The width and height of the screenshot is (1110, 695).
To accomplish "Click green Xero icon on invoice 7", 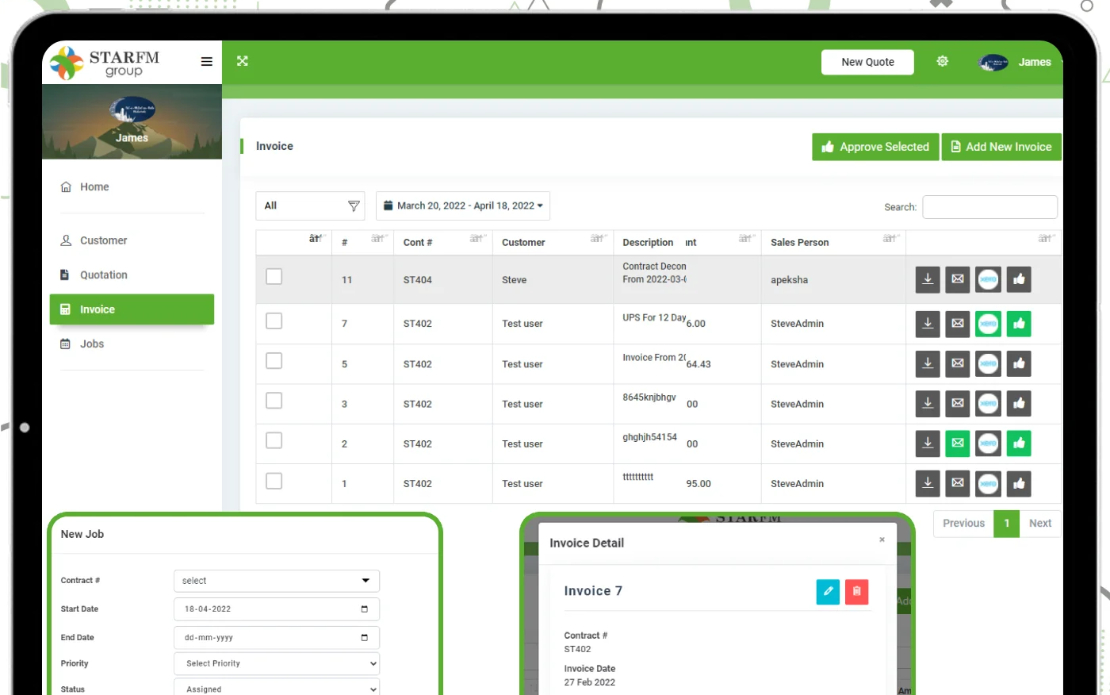I will click(x=988, y=323).
